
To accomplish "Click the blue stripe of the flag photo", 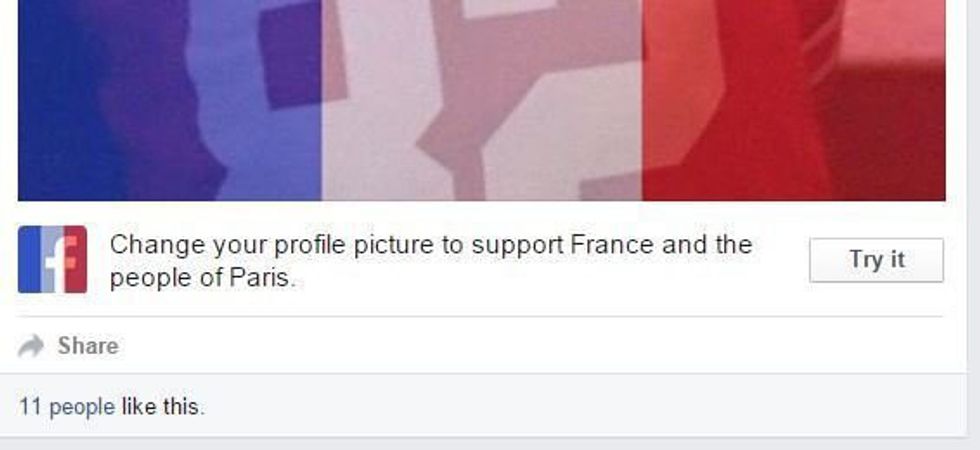I will tap(169, 100).
